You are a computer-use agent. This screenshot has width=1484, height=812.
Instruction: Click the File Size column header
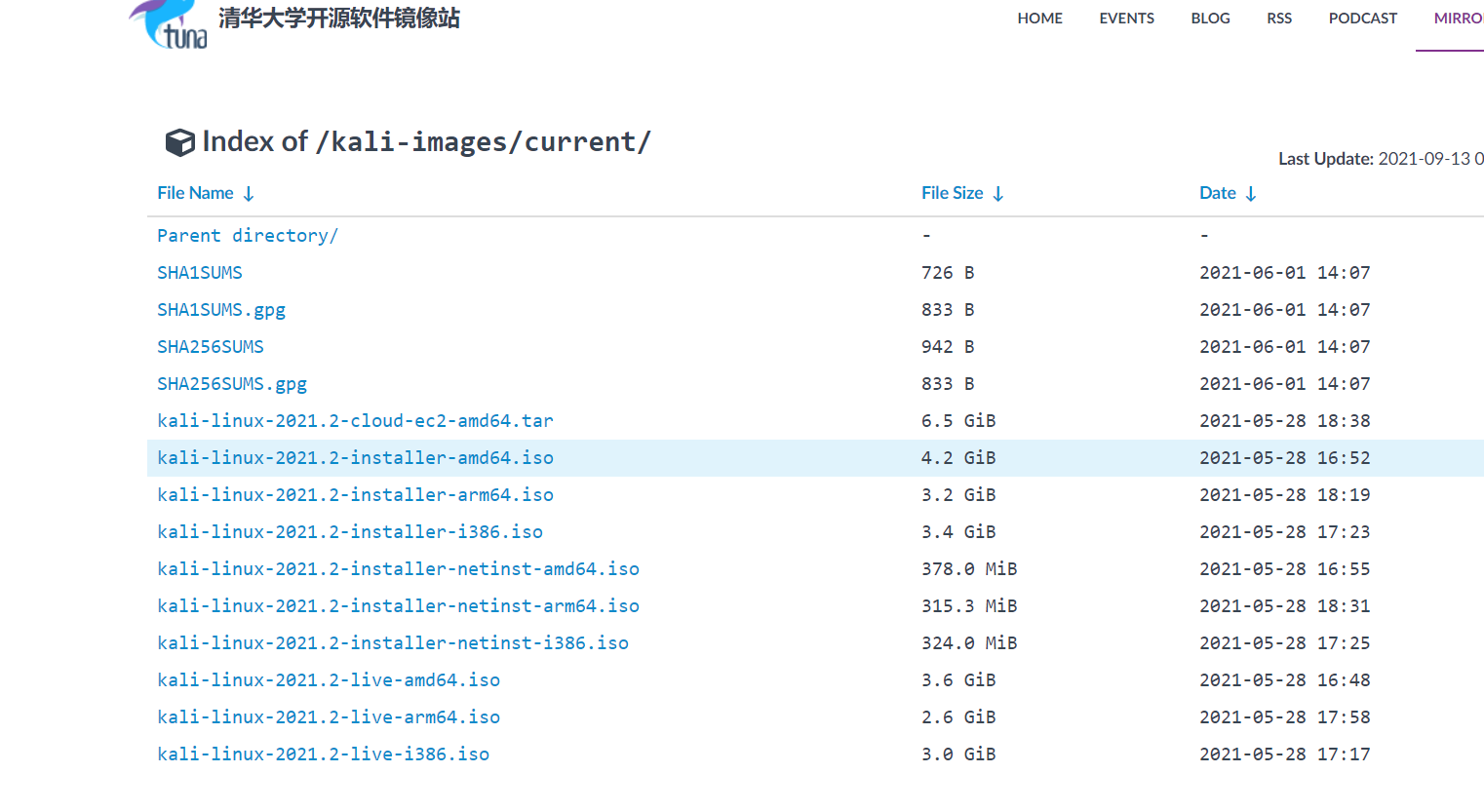coord(953,193)
